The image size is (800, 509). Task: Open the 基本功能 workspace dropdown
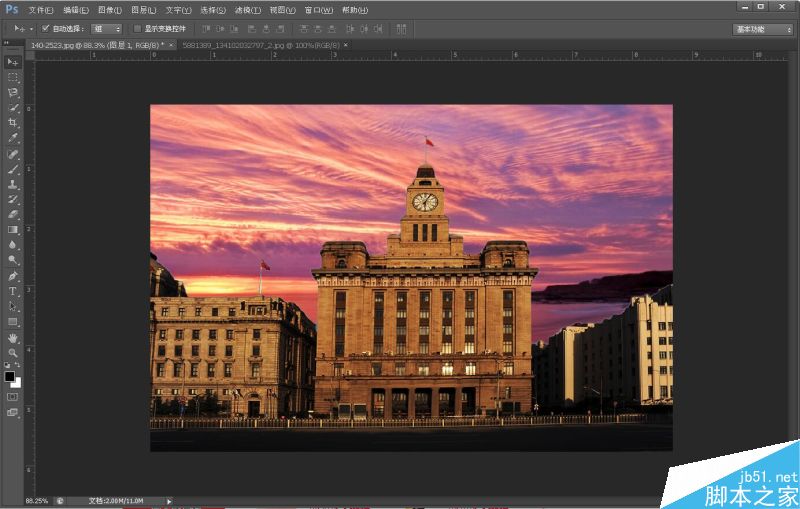click(763, 29)
